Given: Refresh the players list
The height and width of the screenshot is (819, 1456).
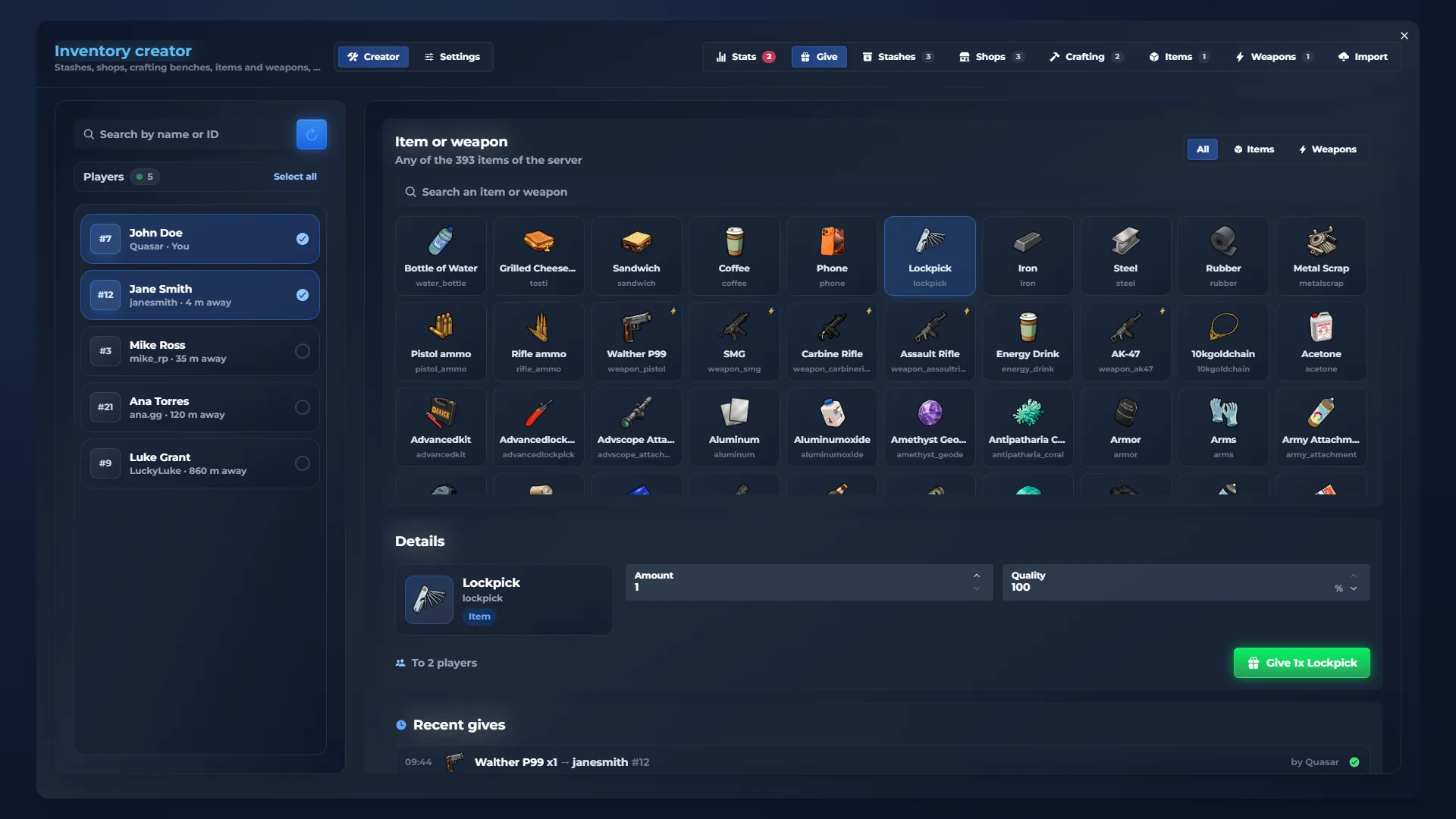Looking at the screenshot, I should coord(311,134).
